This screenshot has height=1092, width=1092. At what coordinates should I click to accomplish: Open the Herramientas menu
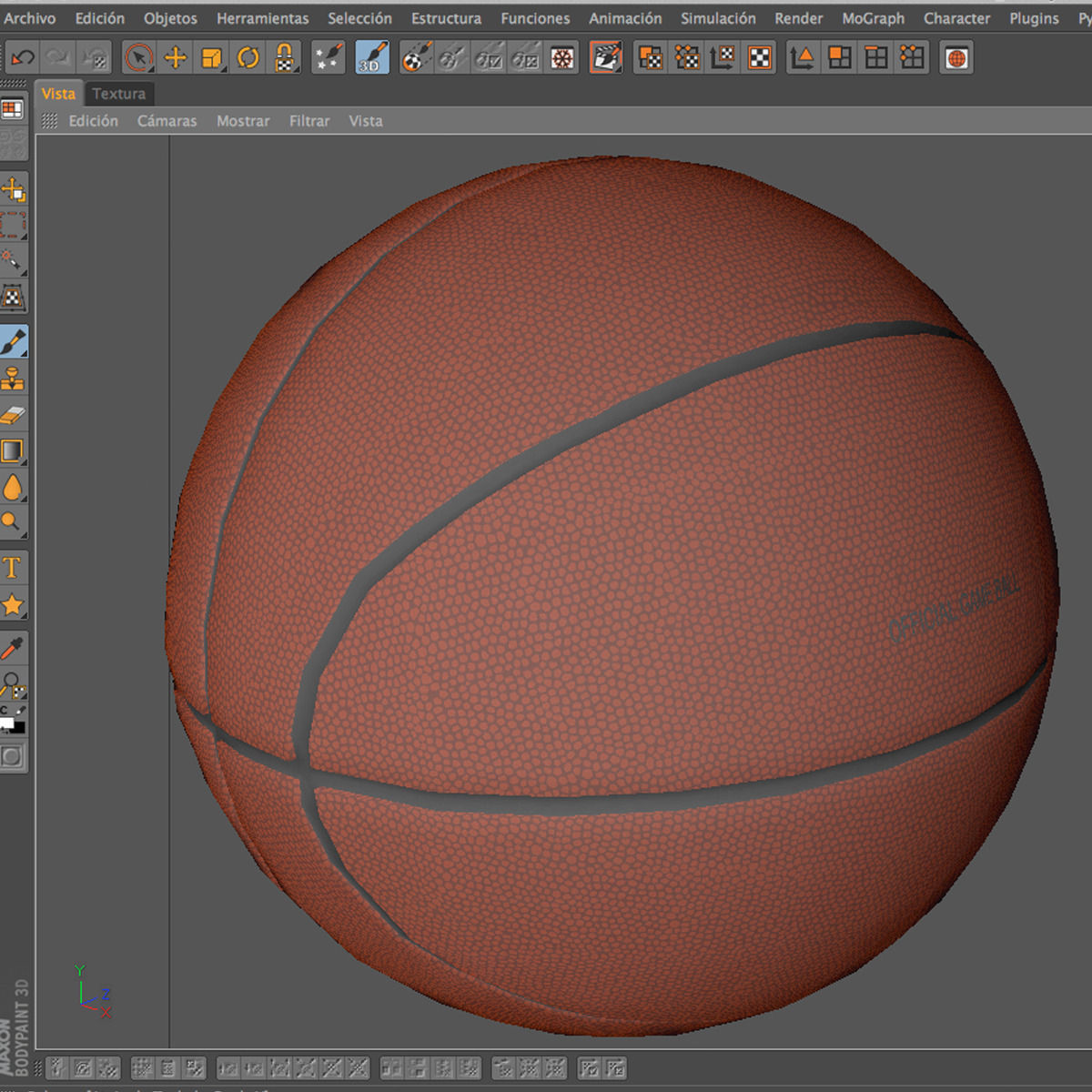[x=263, y=18]
